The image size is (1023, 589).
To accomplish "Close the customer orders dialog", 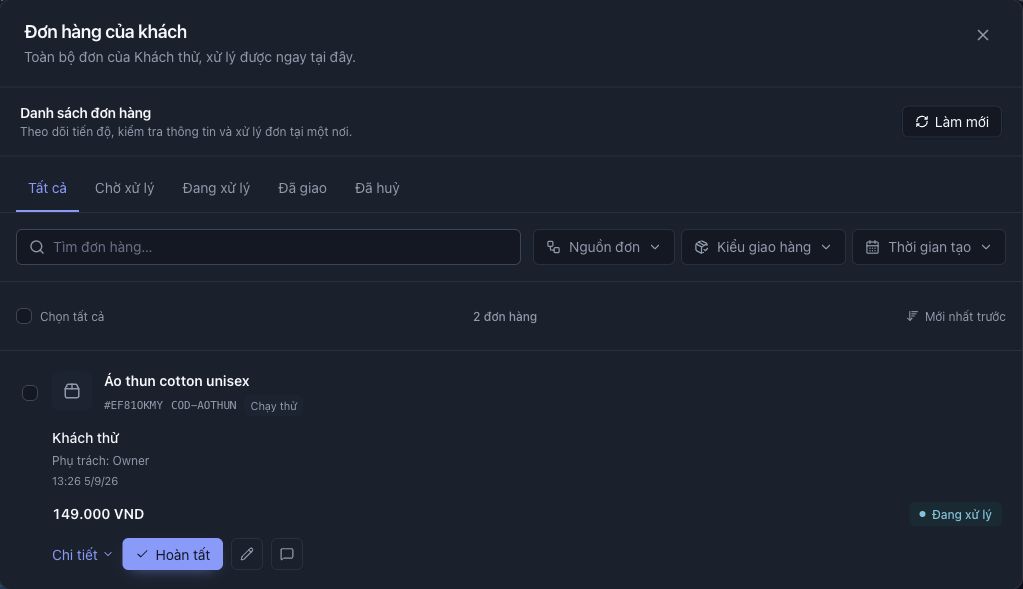I will [983, 35].
